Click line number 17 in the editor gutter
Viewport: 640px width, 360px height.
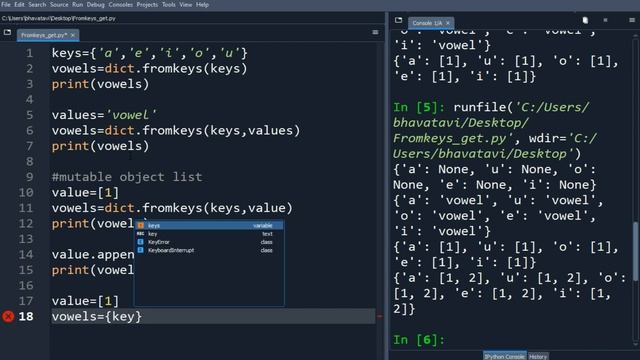[x=25, y=301]
